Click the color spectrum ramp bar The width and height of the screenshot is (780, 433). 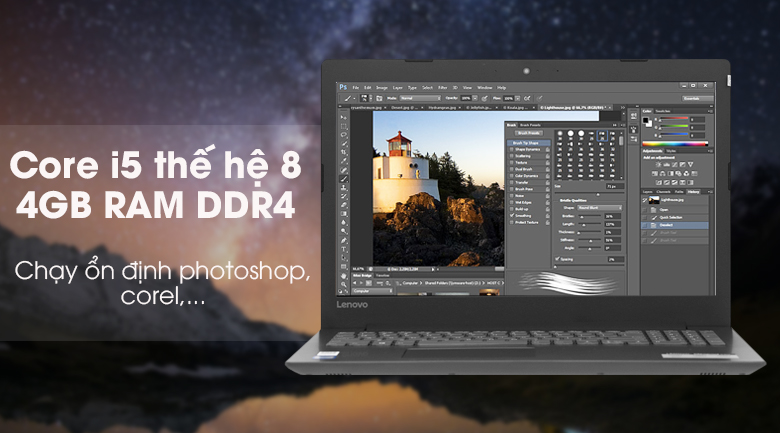[x=675, y=144]
